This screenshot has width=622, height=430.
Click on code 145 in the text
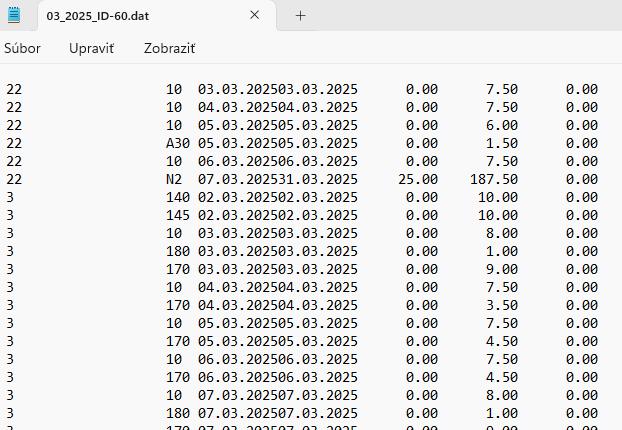coord(178,215)
